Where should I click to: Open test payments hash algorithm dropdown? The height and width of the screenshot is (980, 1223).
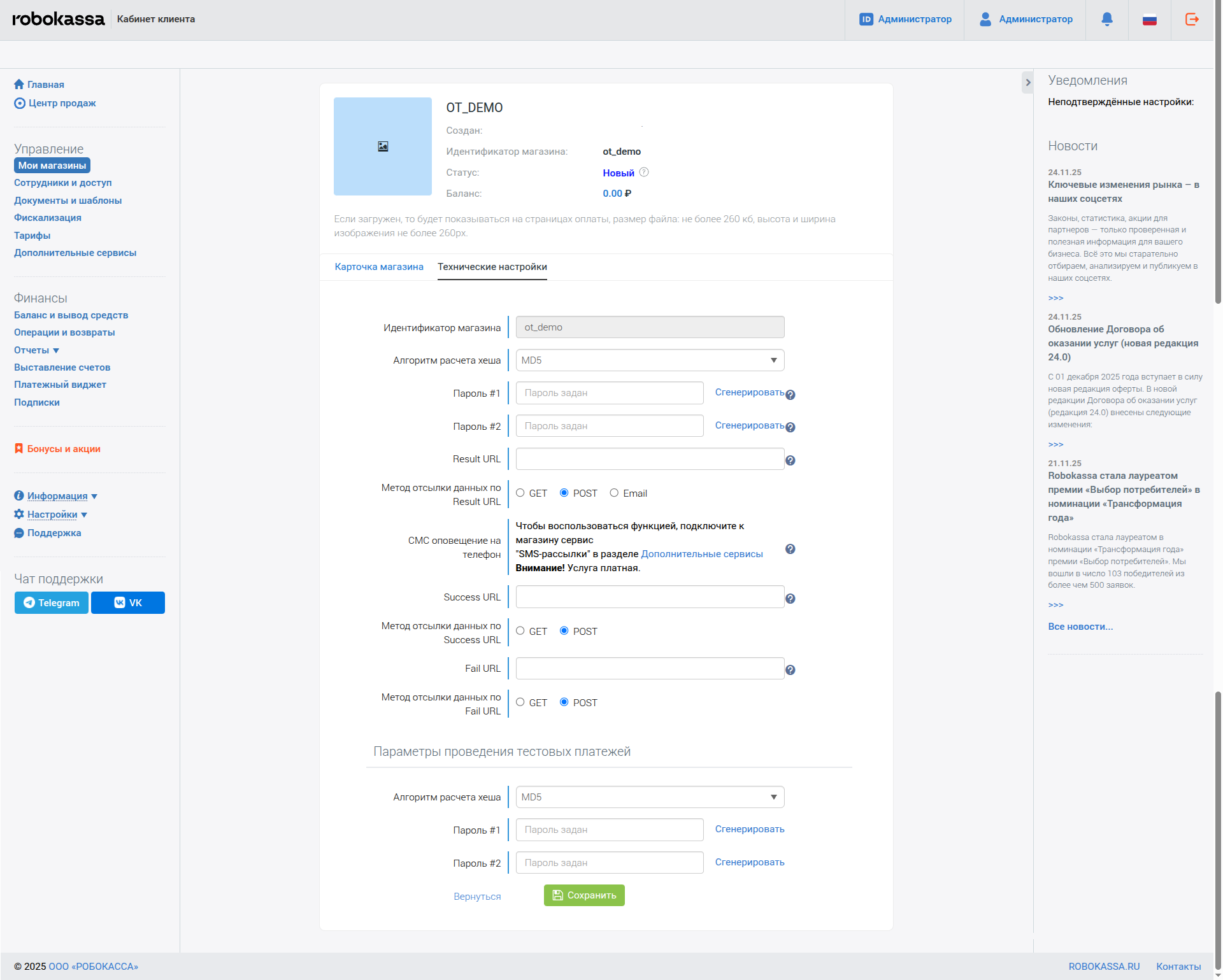tap(649, 797)
